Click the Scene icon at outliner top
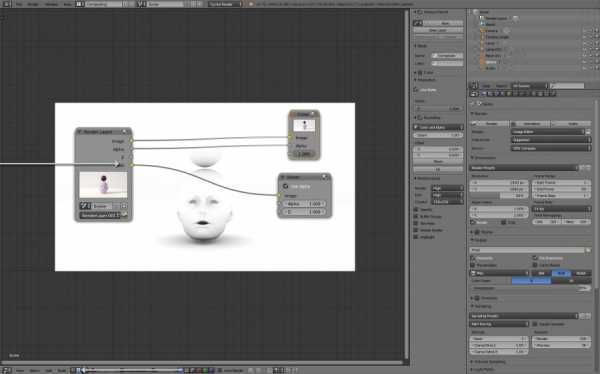The width and height of the screenshot is (600, 374). tap(476, 12)
